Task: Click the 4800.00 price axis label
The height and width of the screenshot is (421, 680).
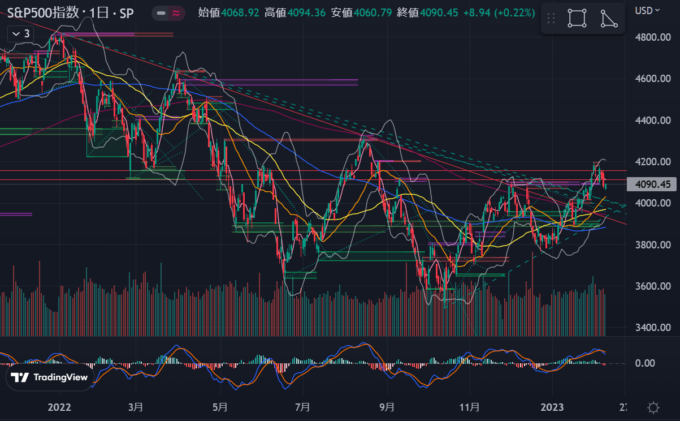Action: point(651,37)
